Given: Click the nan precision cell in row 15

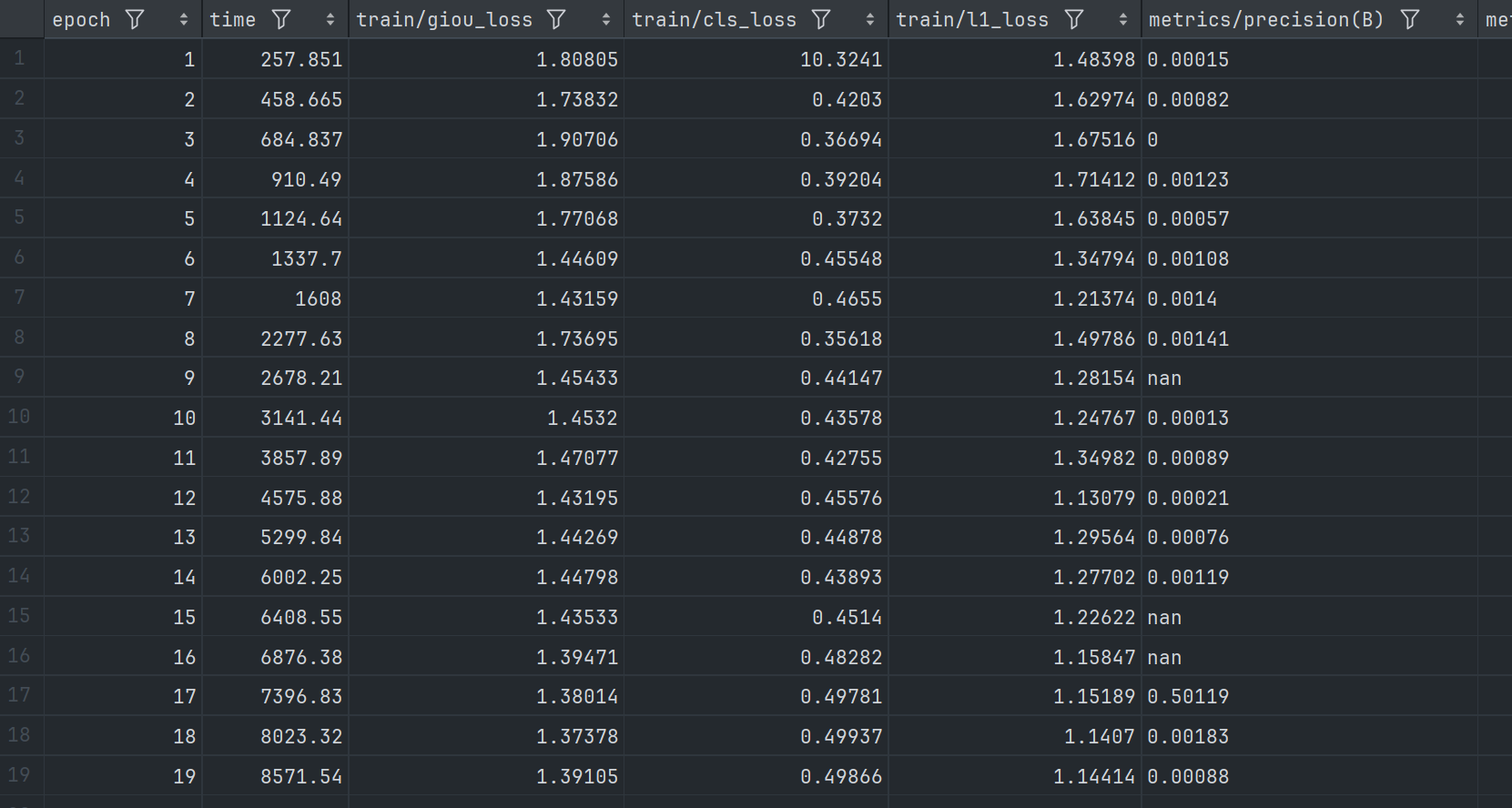Looking at the screenshot, I should click(1164, 618).
